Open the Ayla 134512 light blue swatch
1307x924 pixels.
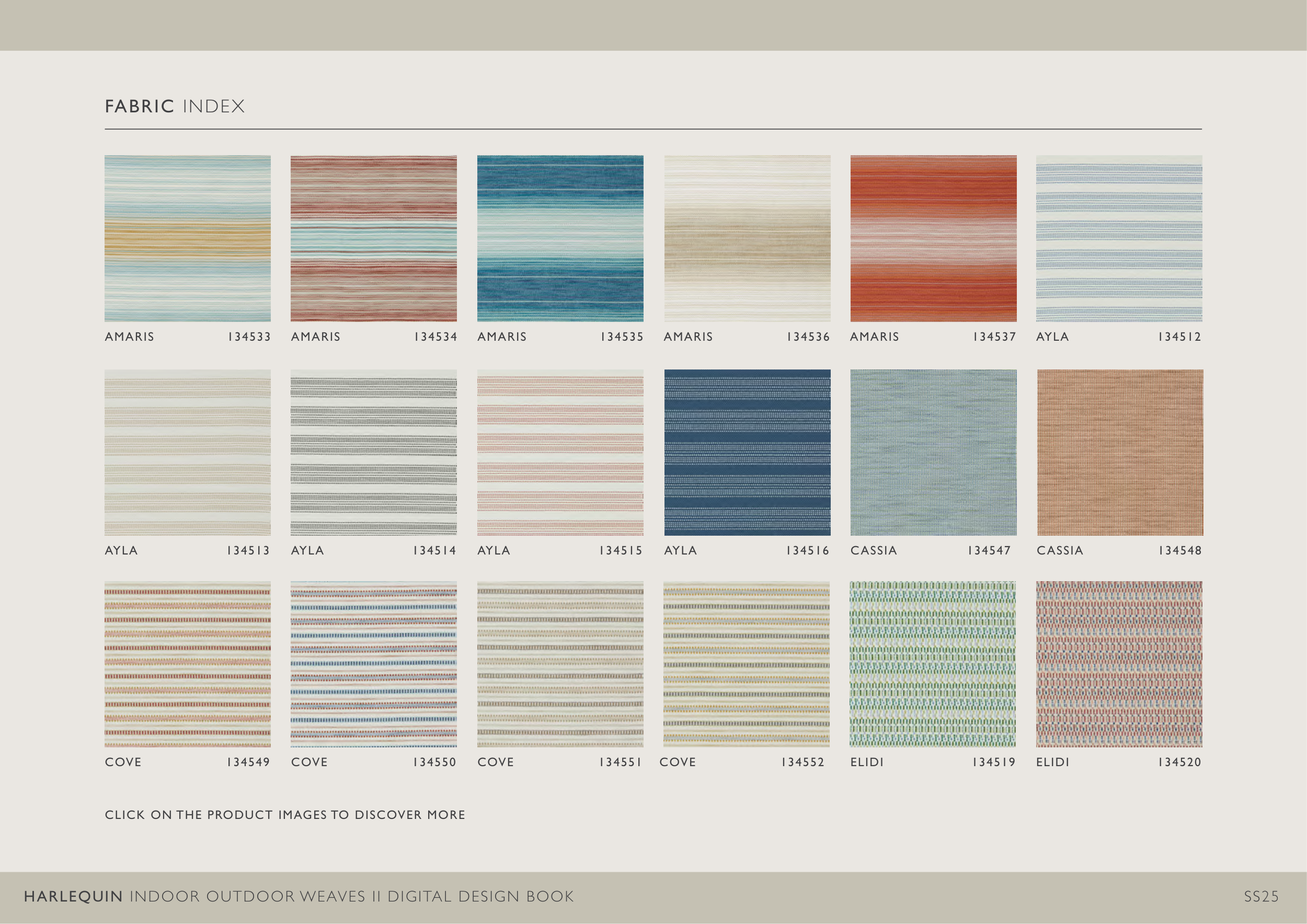(x=1119, y=238)
